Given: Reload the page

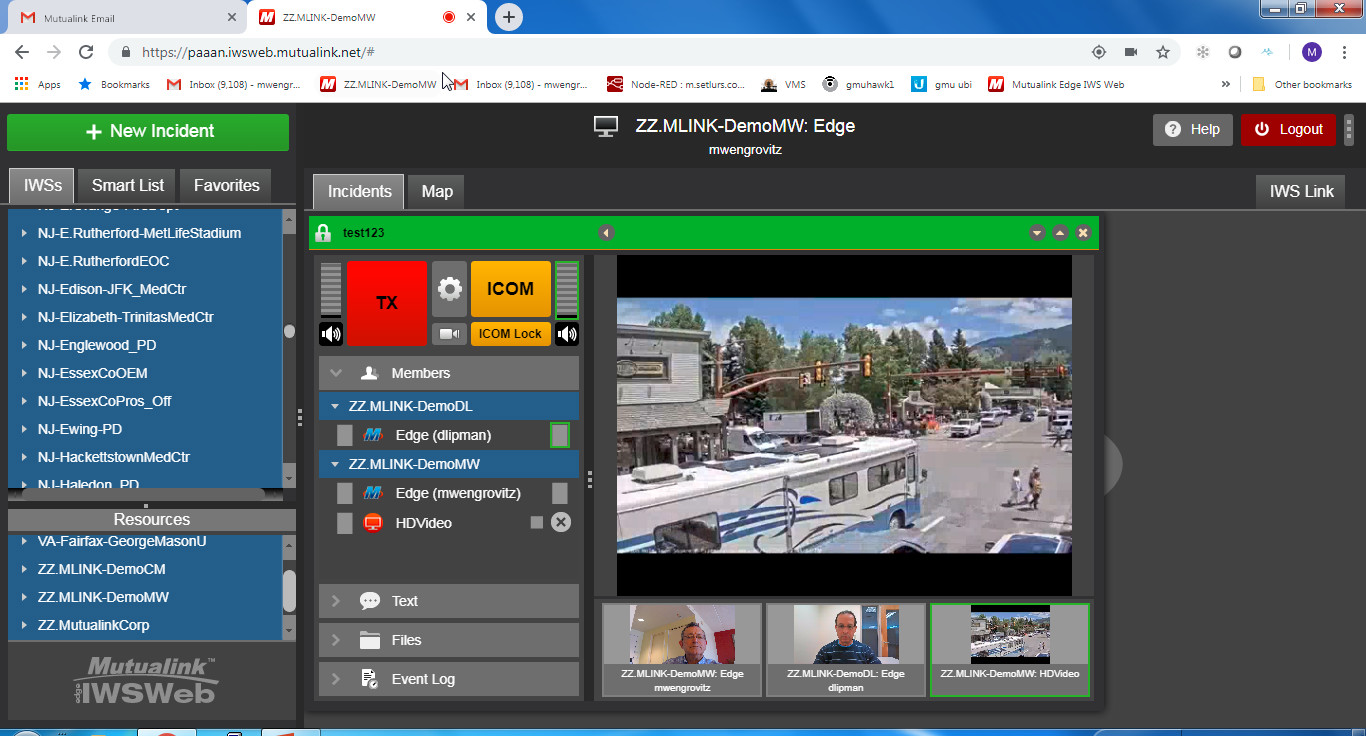Looking at the screenshot, I should (86, 52).
